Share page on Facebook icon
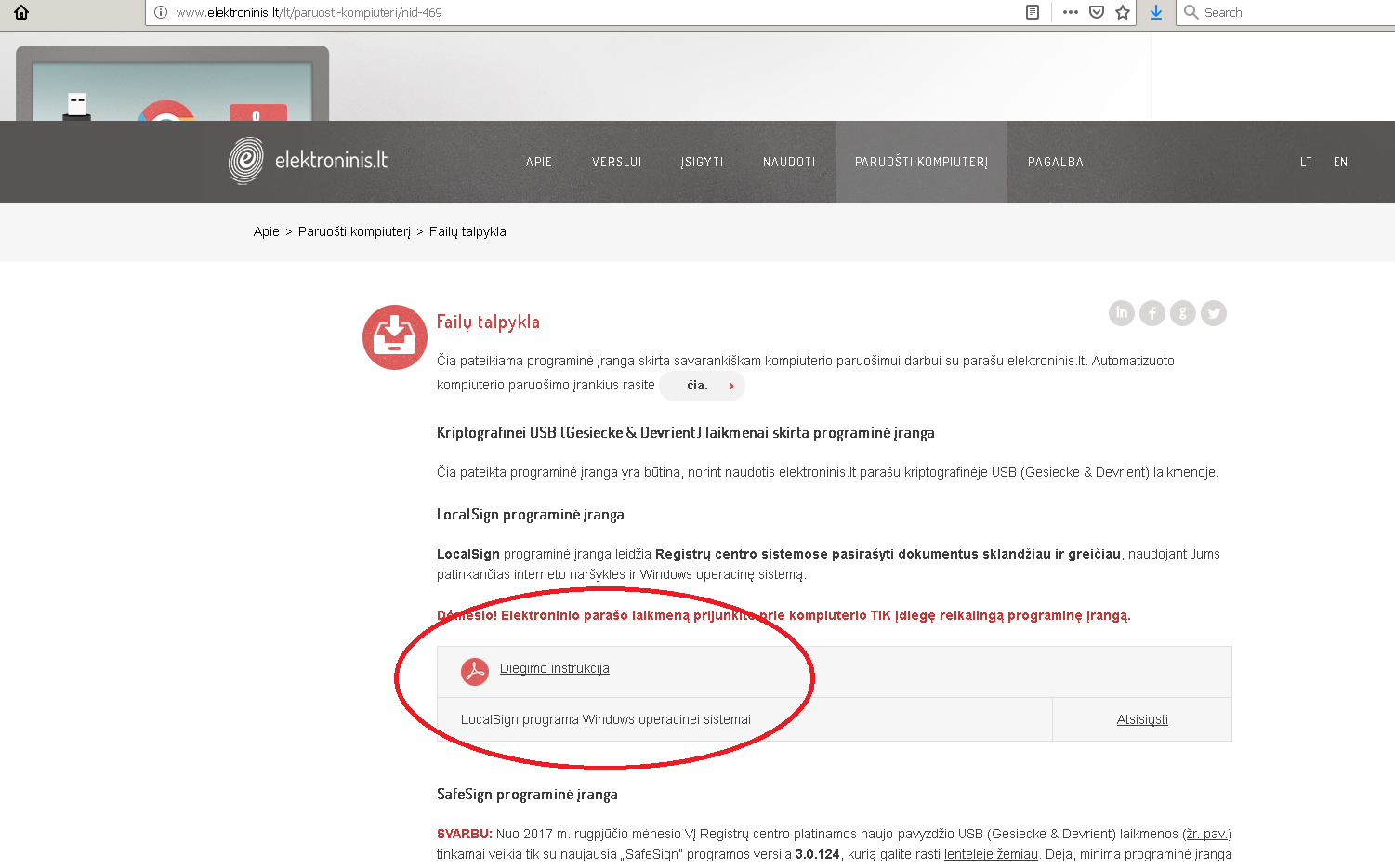 [x=1152, y=313]
